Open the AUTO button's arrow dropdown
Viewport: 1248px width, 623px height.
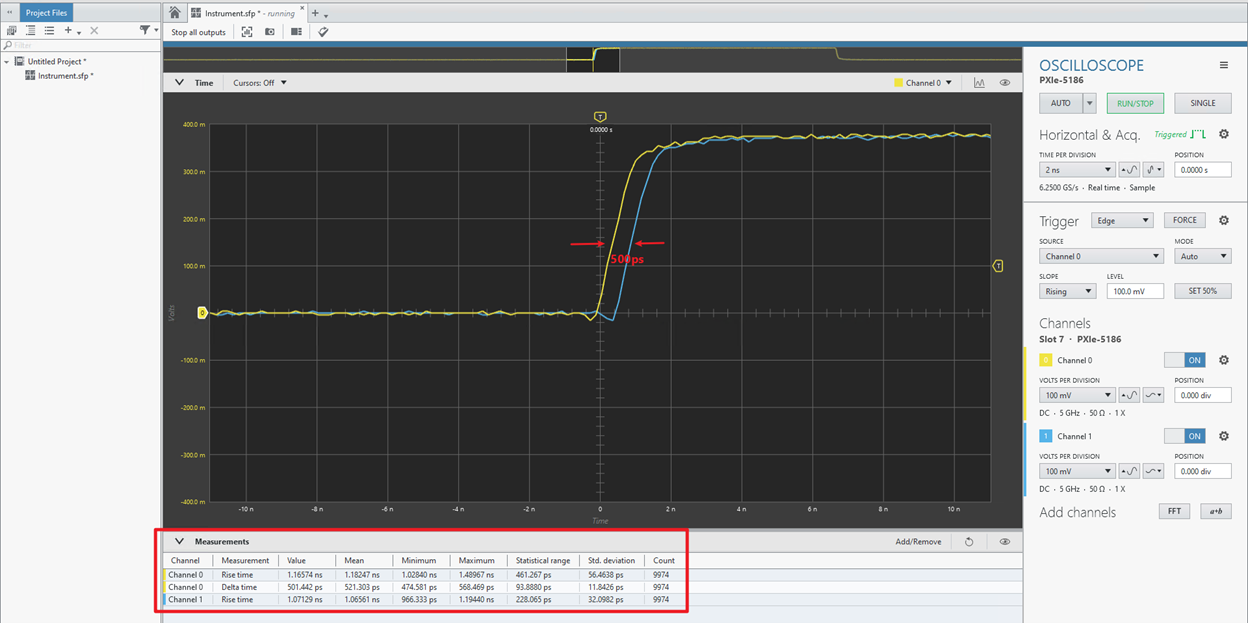pyautogui.click(x=1090, y=103)
